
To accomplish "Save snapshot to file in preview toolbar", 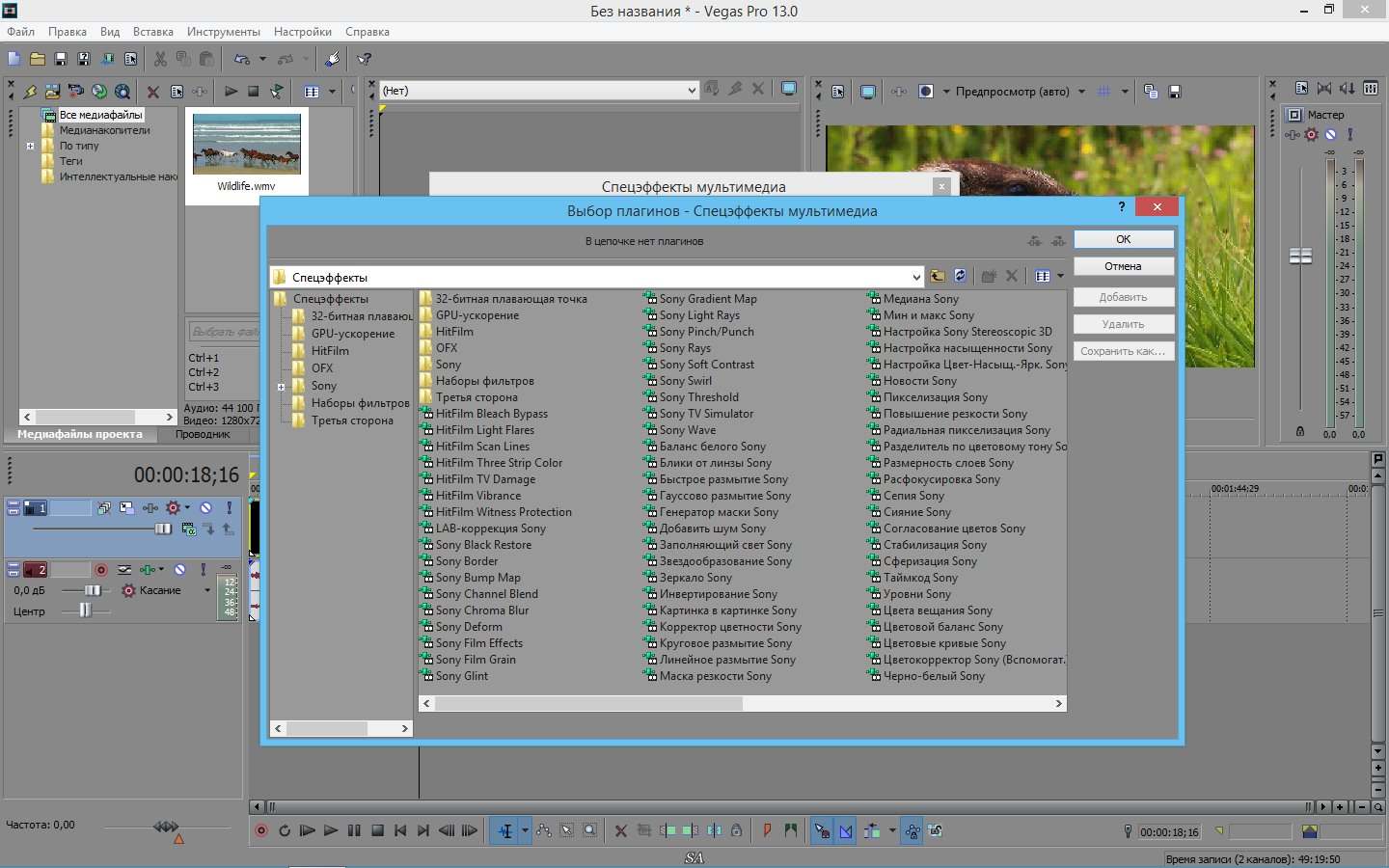I will [1175, 92].
